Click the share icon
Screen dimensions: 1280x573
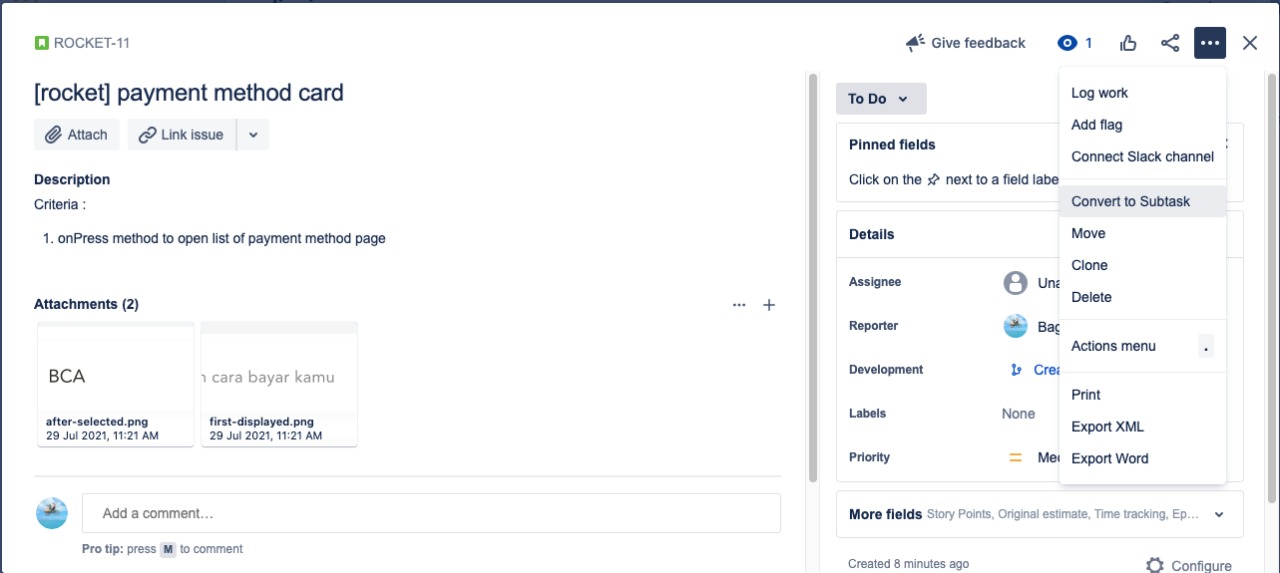(x=1170, y=43)
